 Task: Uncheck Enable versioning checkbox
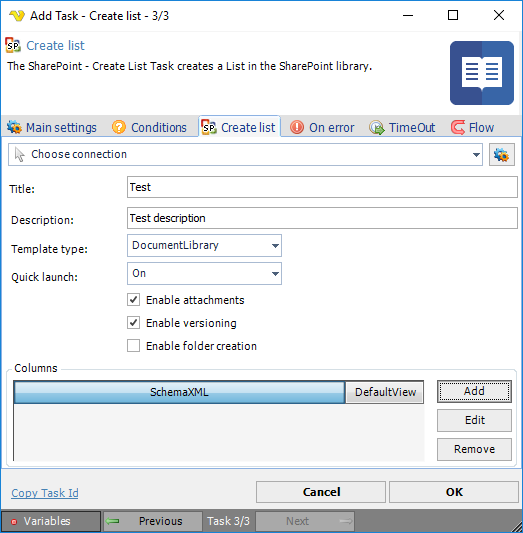134,323
